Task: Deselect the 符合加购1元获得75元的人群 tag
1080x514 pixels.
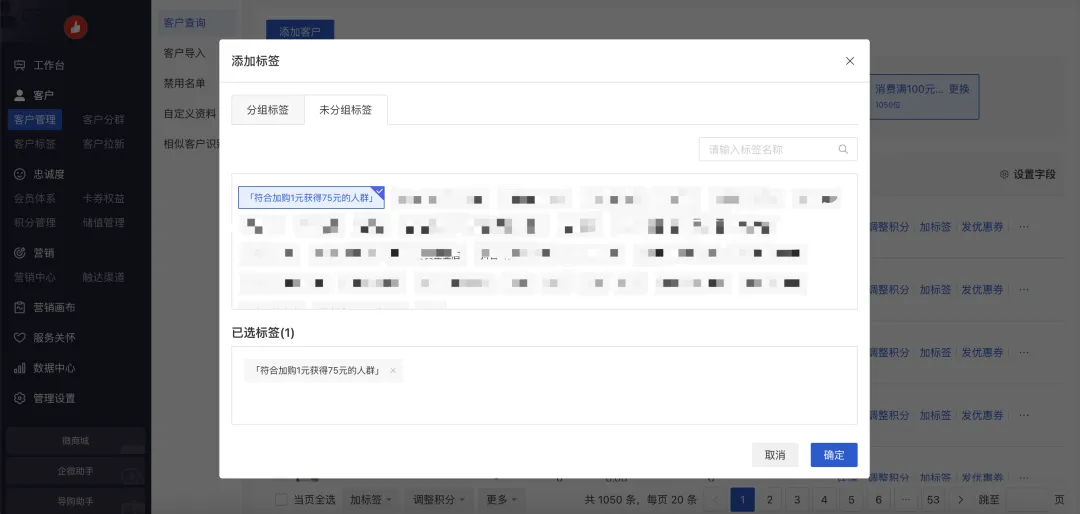Action: tap(311, 198)
